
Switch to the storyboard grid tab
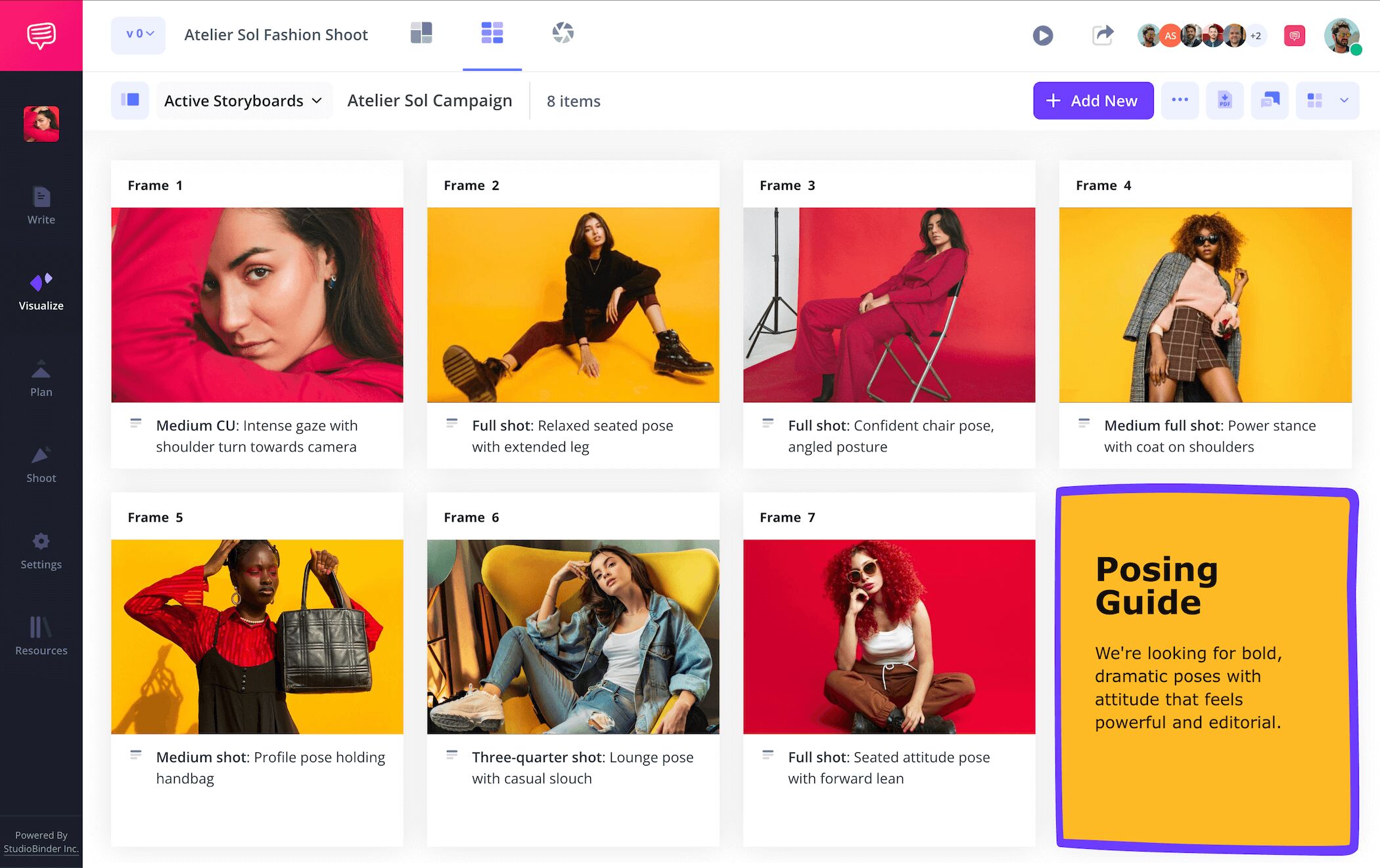pyautogui.click(x=492, y=34)
